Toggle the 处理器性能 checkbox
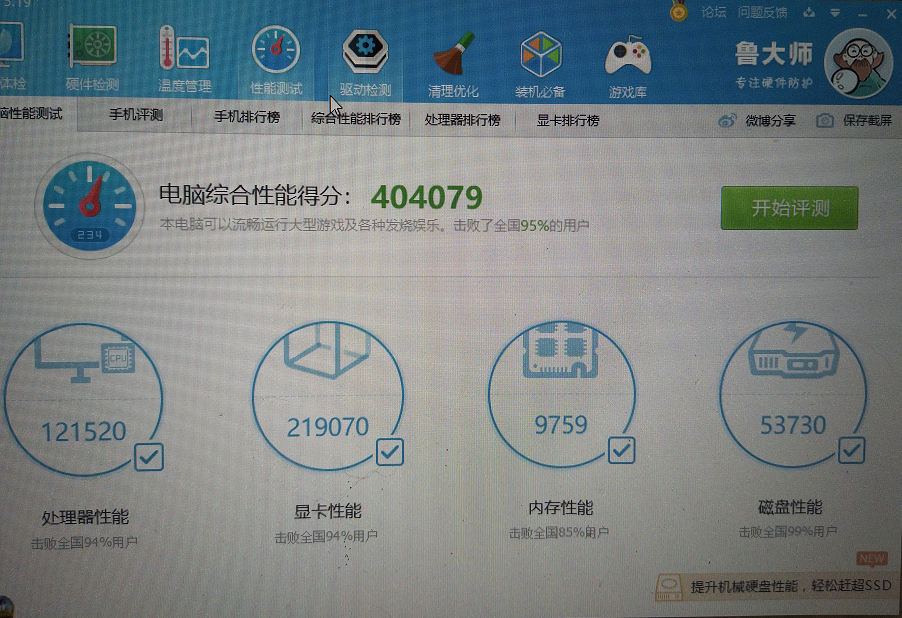 point(149,457)
